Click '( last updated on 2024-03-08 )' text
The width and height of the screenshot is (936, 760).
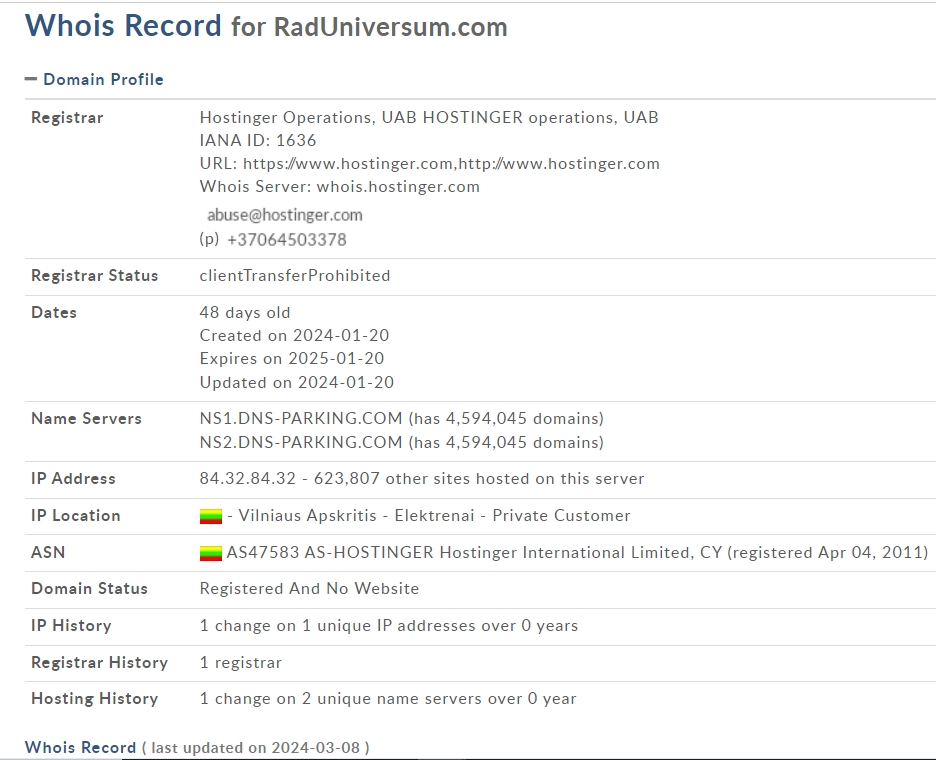[x=255, y=748]
